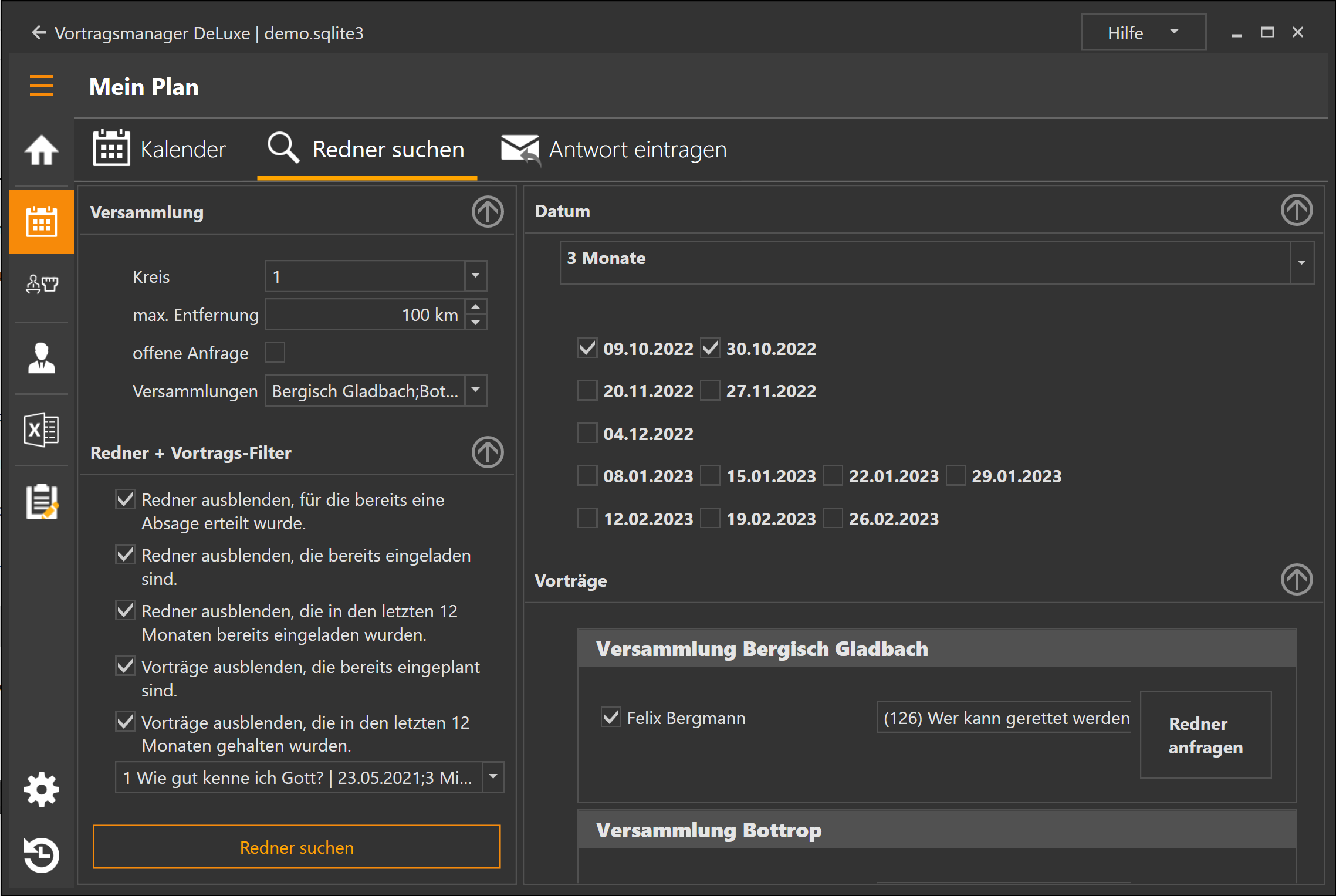Open the history clock sidebar icon
Screen dimensions: 1336x896
(x=42, y=855)
